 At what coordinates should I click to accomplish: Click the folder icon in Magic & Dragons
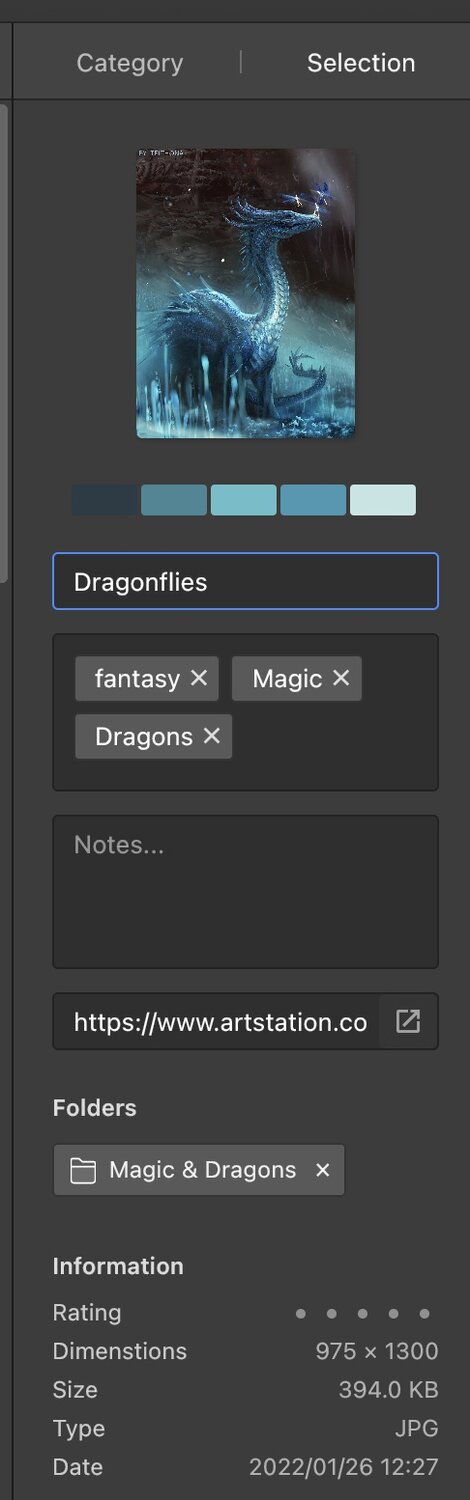click(x=83, y=1170)
